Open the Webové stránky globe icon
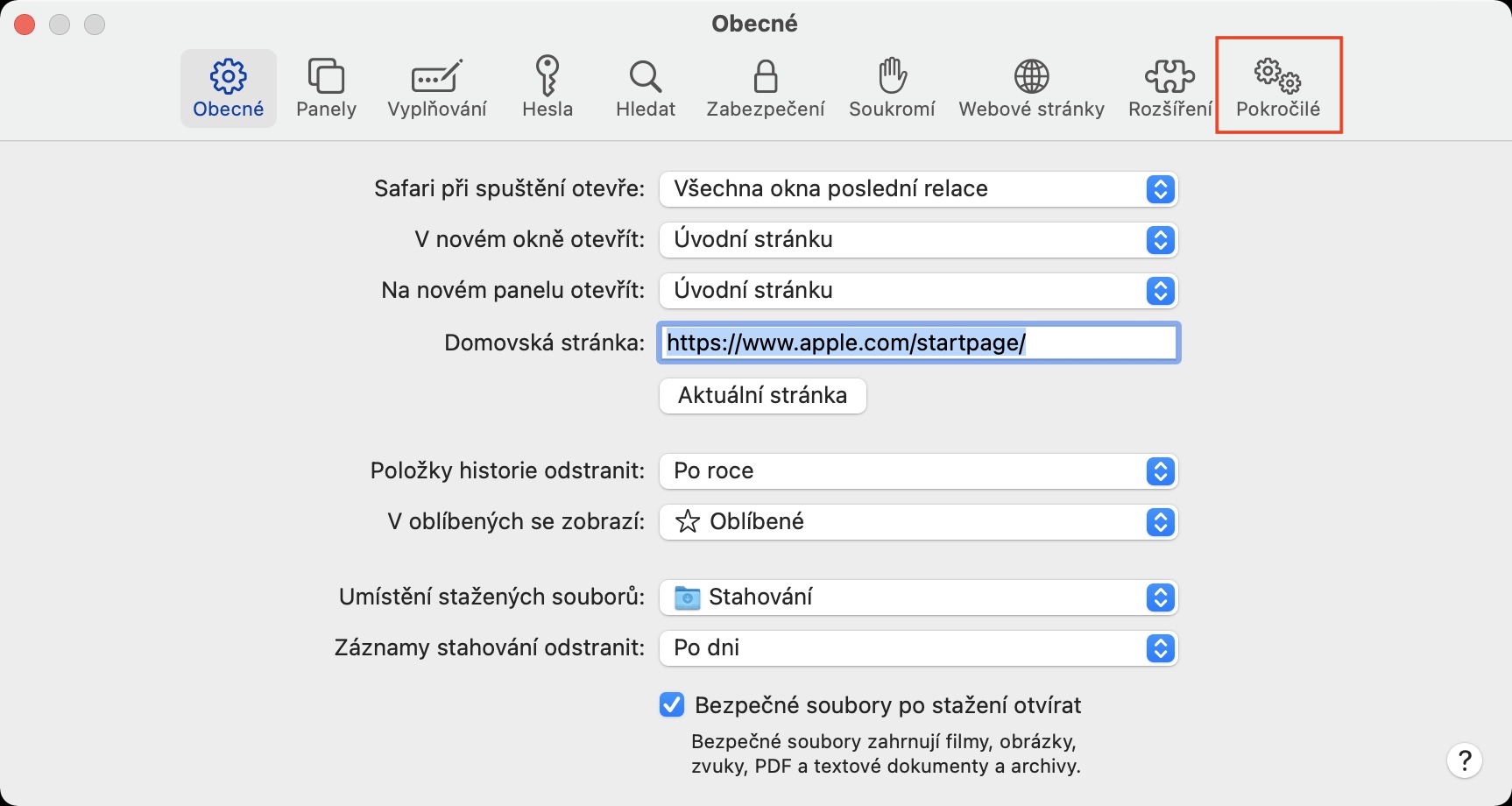The width and height of the screenshot is (1512, 806). point(1031,77)
